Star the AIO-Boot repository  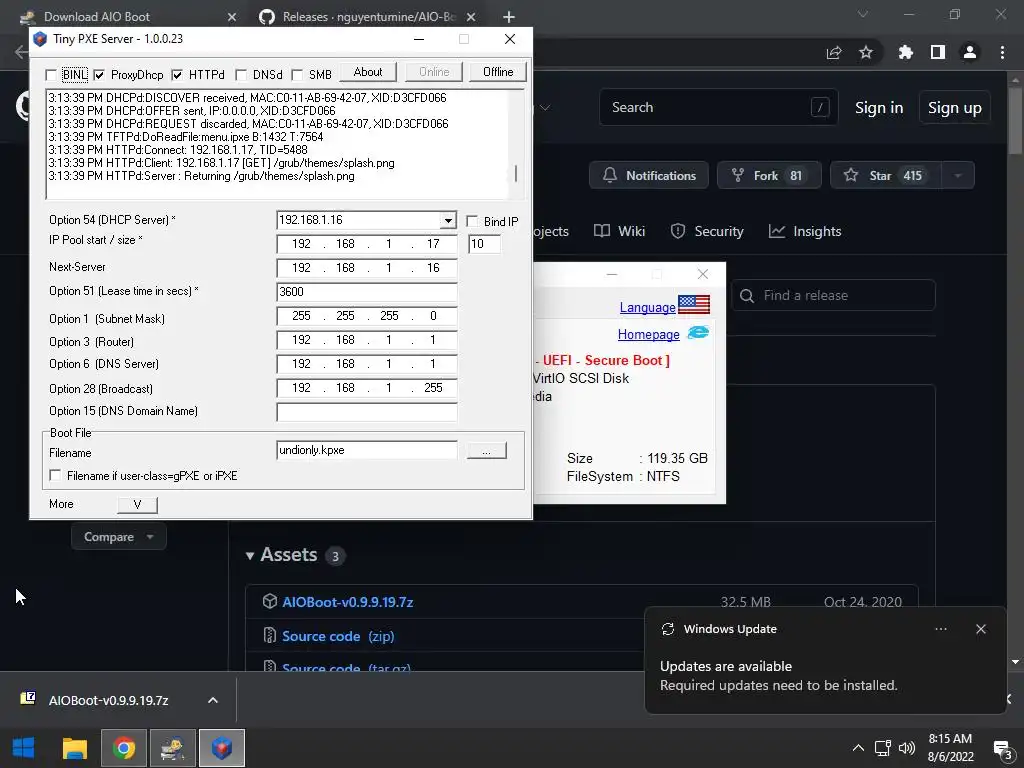click(x=886, y=175)
